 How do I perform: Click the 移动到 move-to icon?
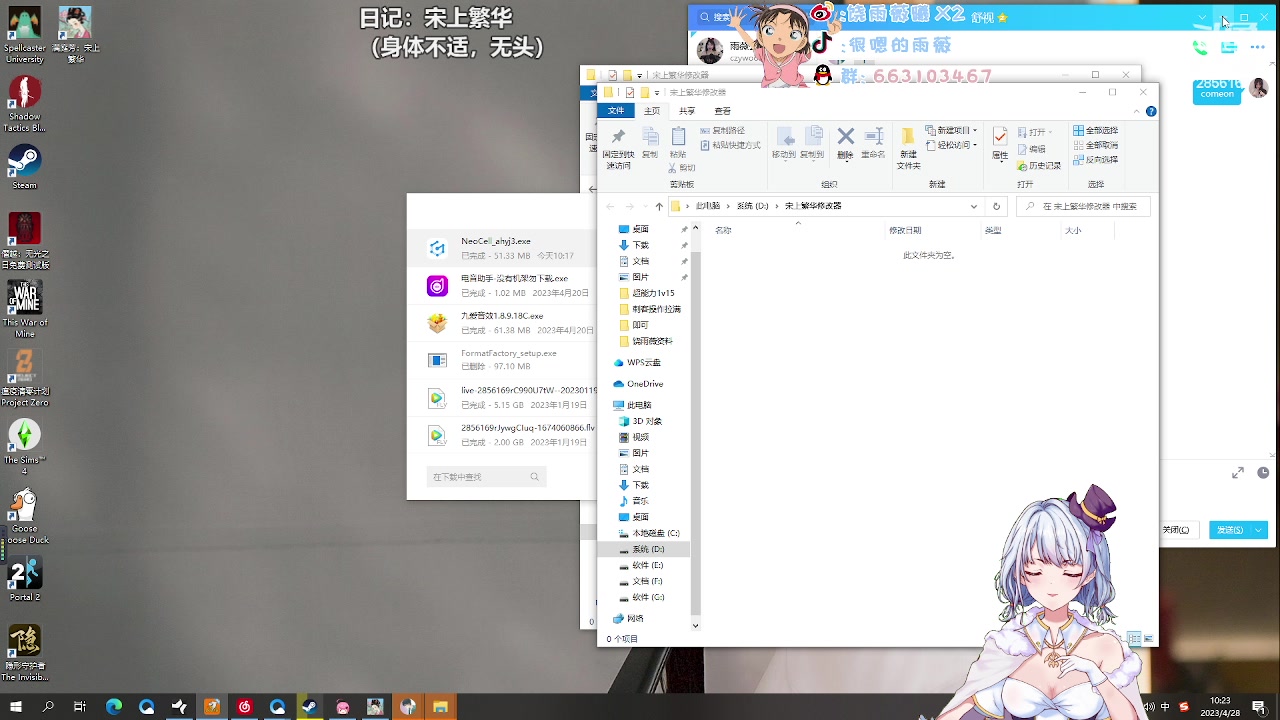tap(784, 142)
